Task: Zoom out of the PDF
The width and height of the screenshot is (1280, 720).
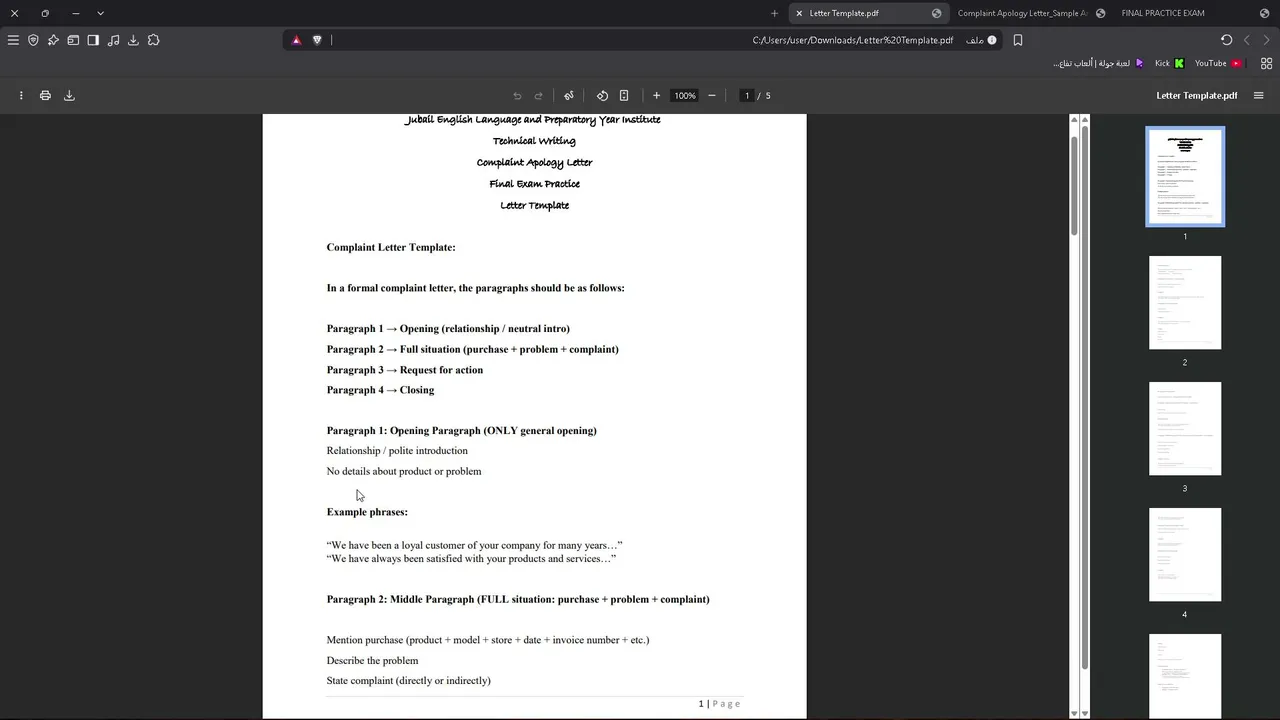Action: click(712, 95)
